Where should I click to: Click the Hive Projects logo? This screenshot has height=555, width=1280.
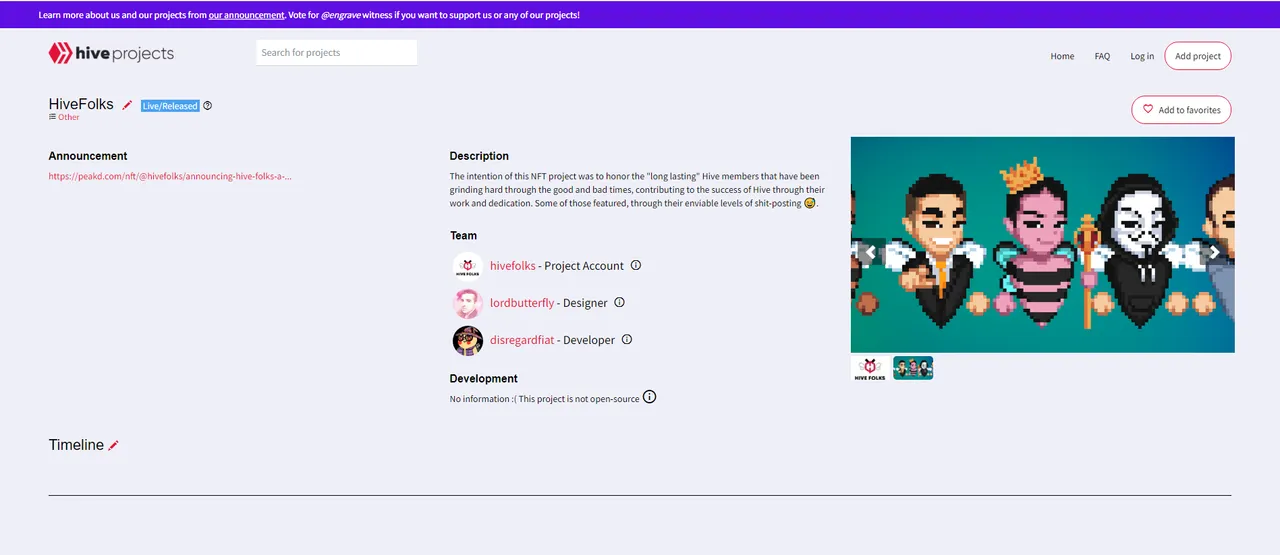coord(111,54)
